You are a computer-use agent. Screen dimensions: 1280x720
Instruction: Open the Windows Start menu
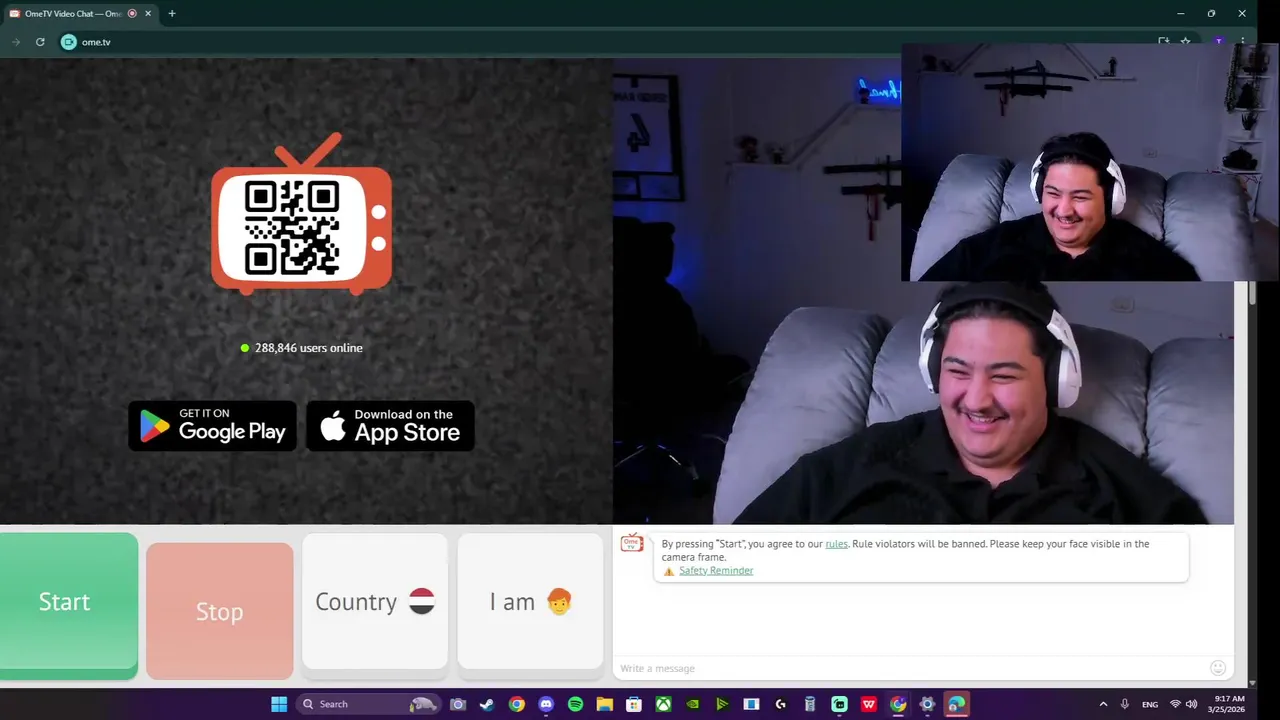pos(279,704)
